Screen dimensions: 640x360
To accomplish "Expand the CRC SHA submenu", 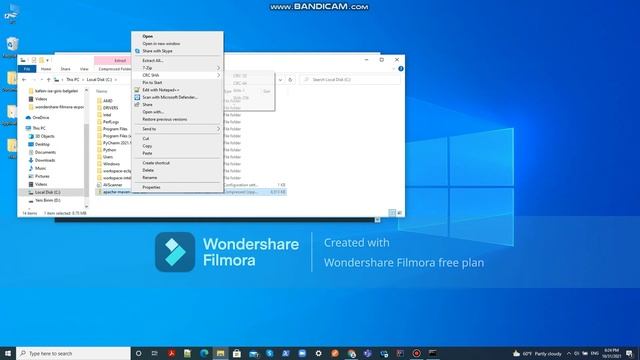I will [177, 75].
